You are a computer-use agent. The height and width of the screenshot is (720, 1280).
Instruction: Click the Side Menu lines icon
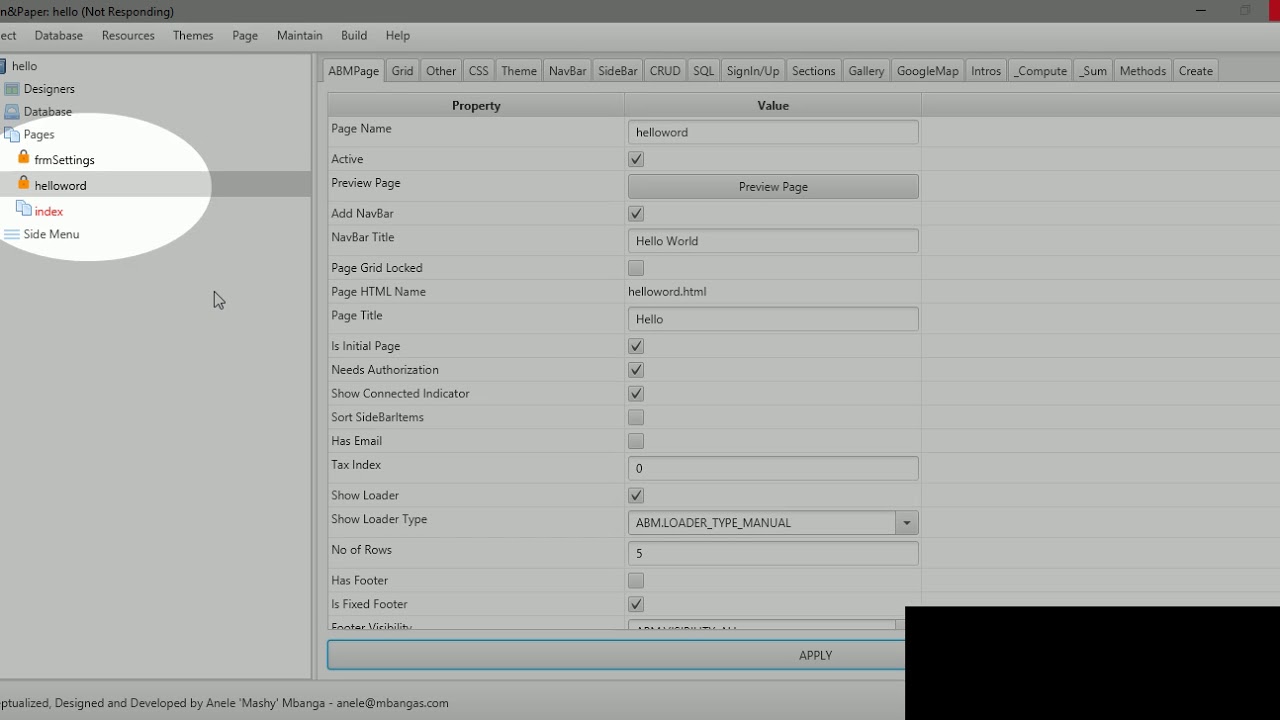pyautogui.click(x=12, y=234)
